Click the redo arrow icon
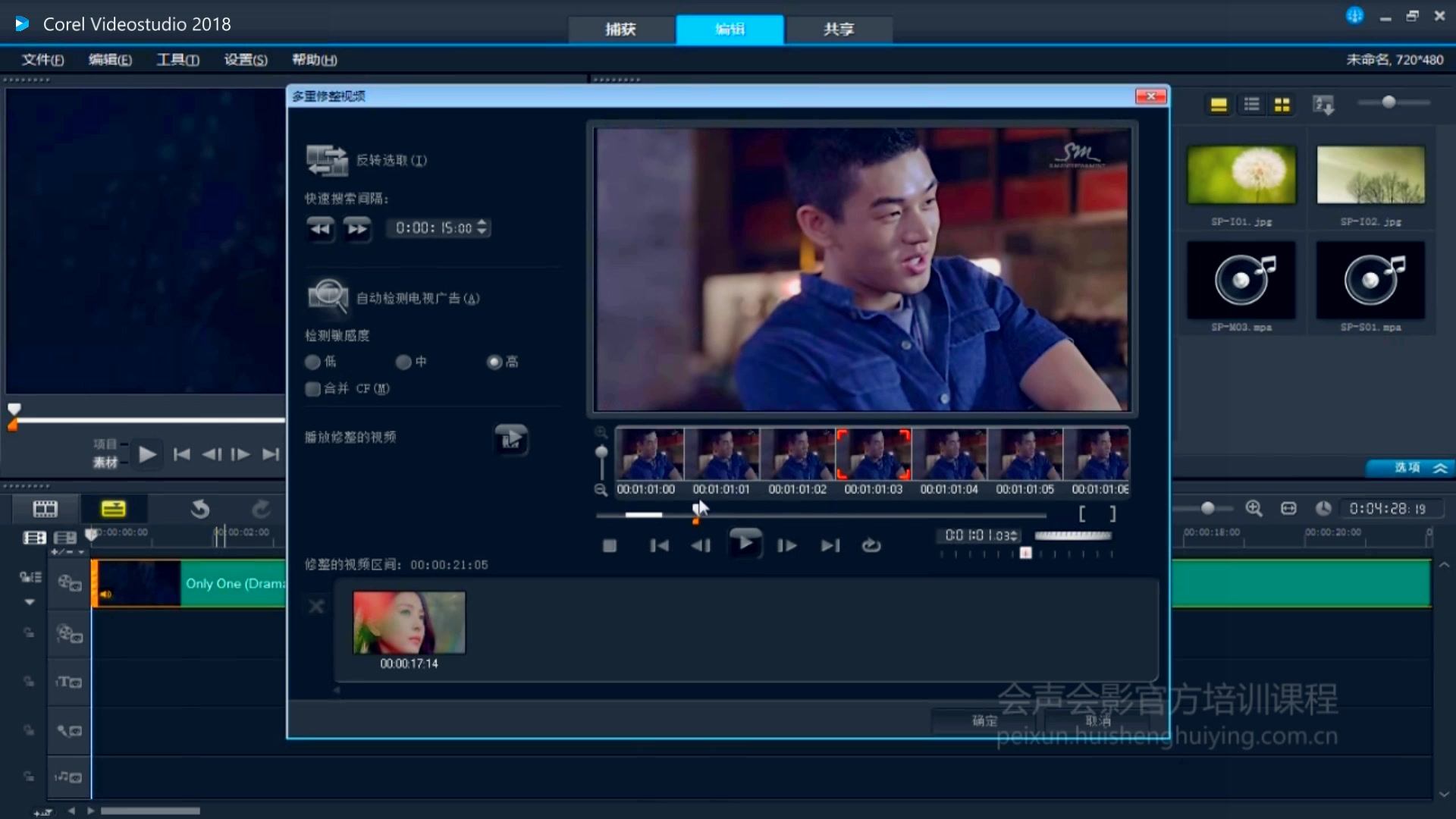This screenshot has width=1456, height=819. pyautogui.click(x=261, y=508)
